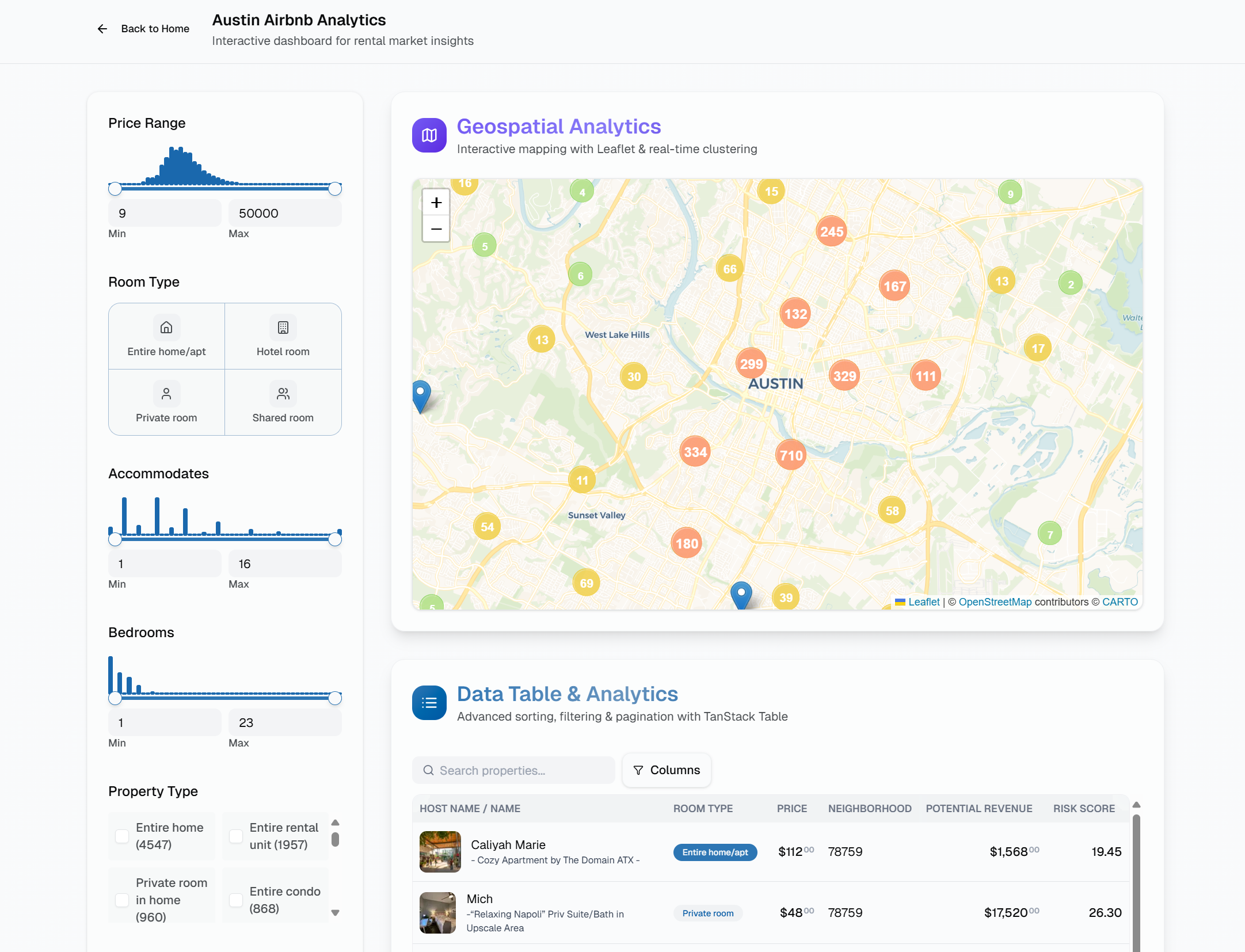Click the back arrow icon

coord(102,29)
